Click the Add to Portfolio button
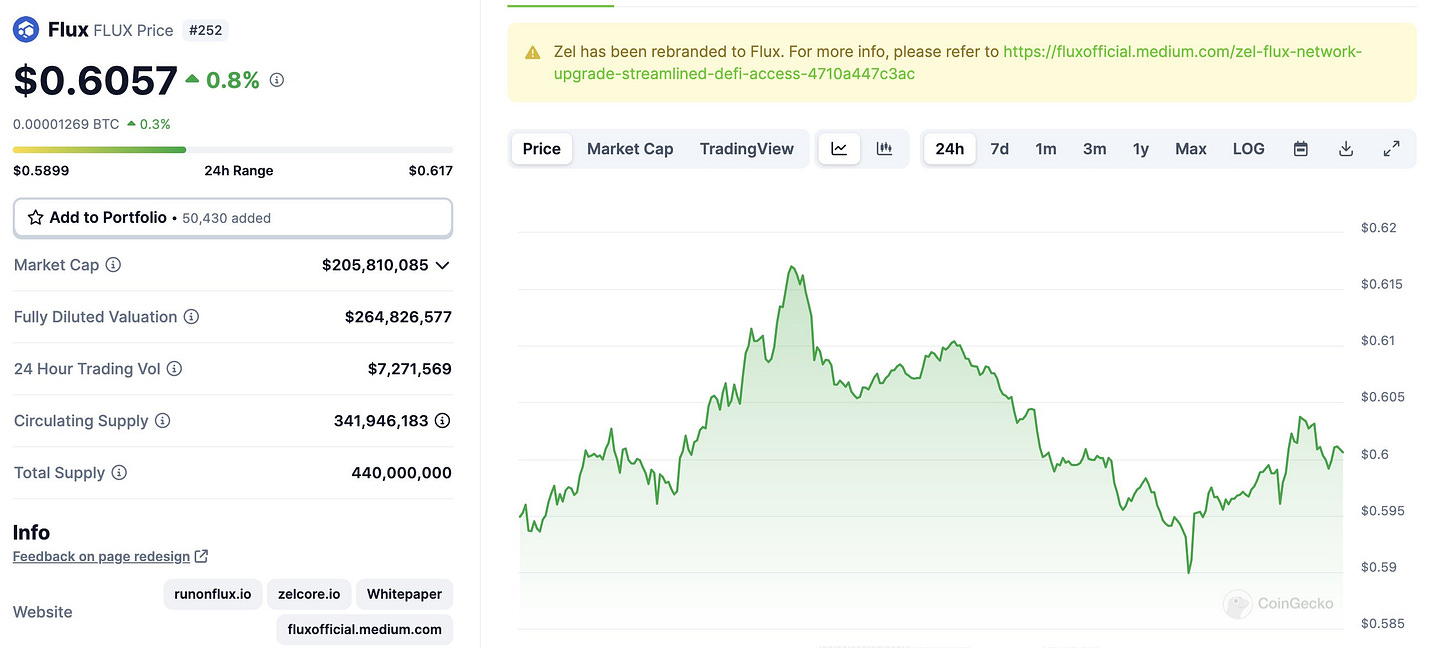 pyautogui.click(x=233, y=218)
